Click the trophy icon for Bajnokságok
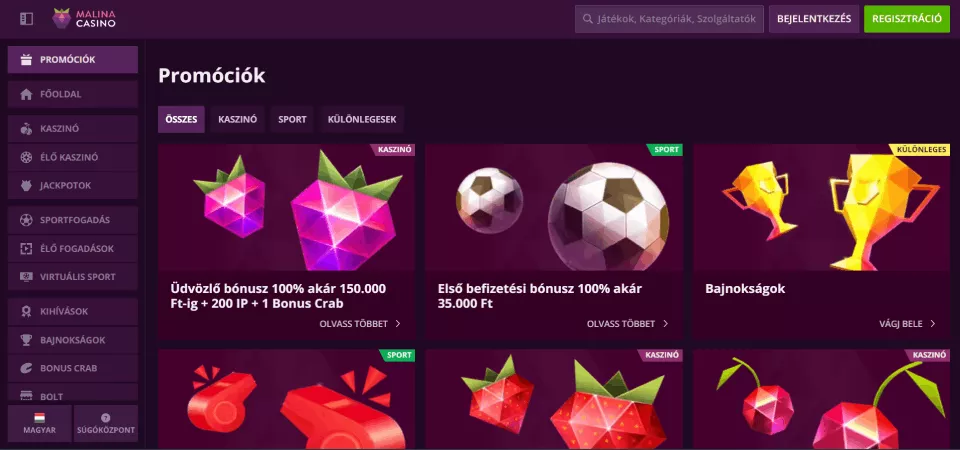 pyautogui.click(x=26, y=340)
